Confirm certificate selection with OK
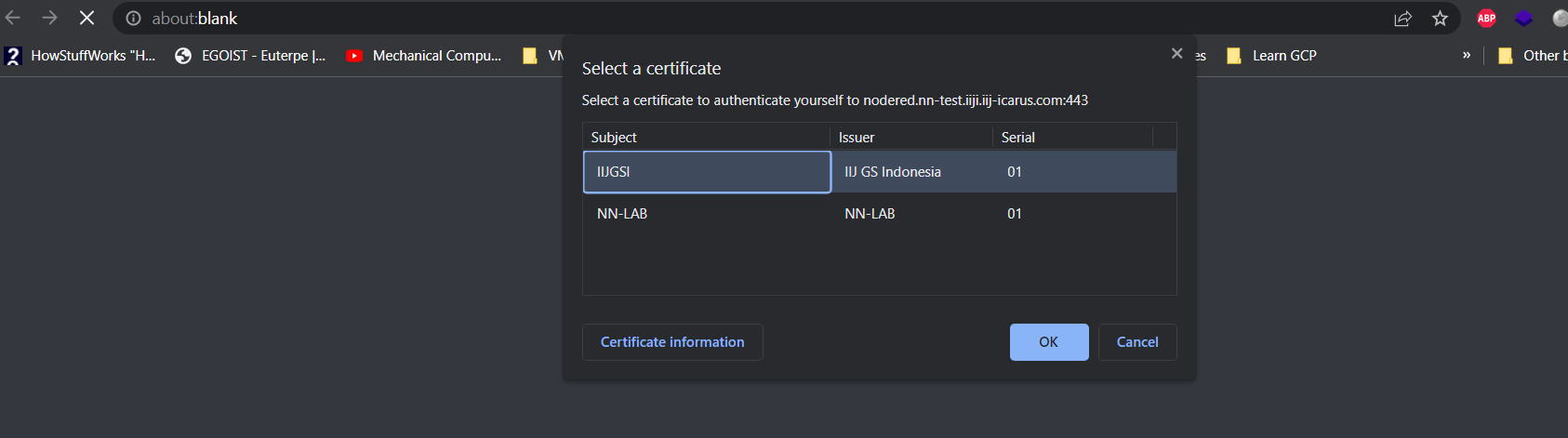The image size is (1568, 438). 1048,342
